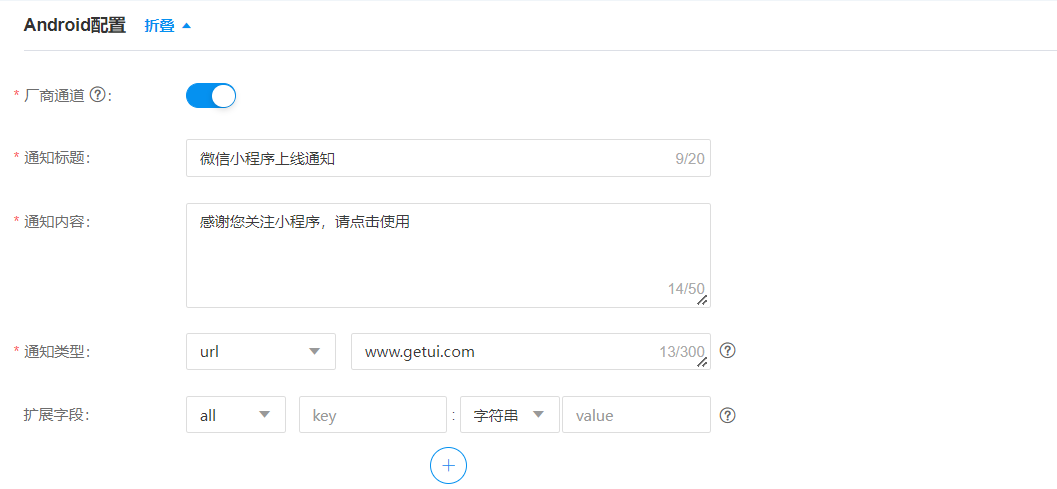Image resolution: width=1057 pixels, height=489 pixels.
Task: Open help icon beside the URL field
Action: click(727, 351)
